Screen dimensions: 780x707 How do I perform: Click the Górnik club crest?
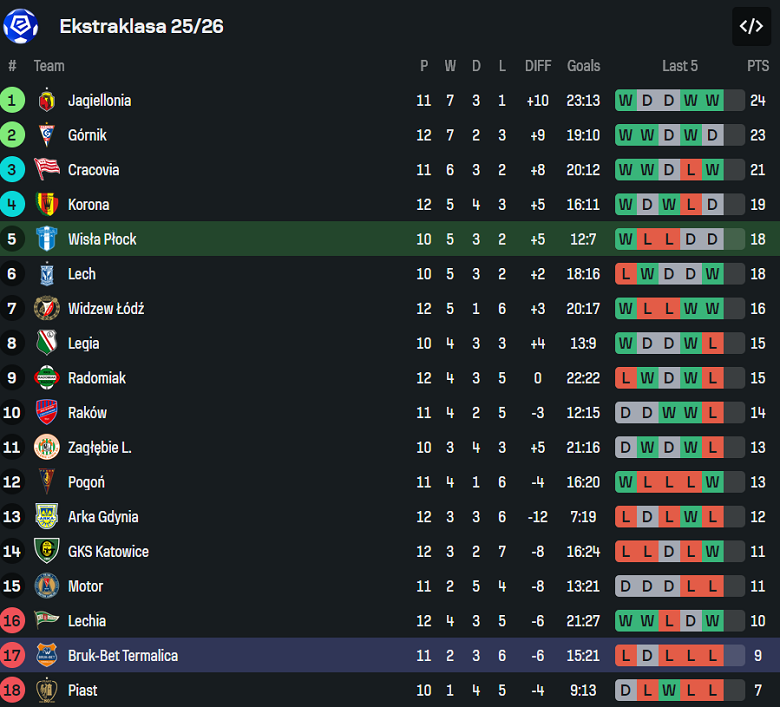click(x=46, y=135)
